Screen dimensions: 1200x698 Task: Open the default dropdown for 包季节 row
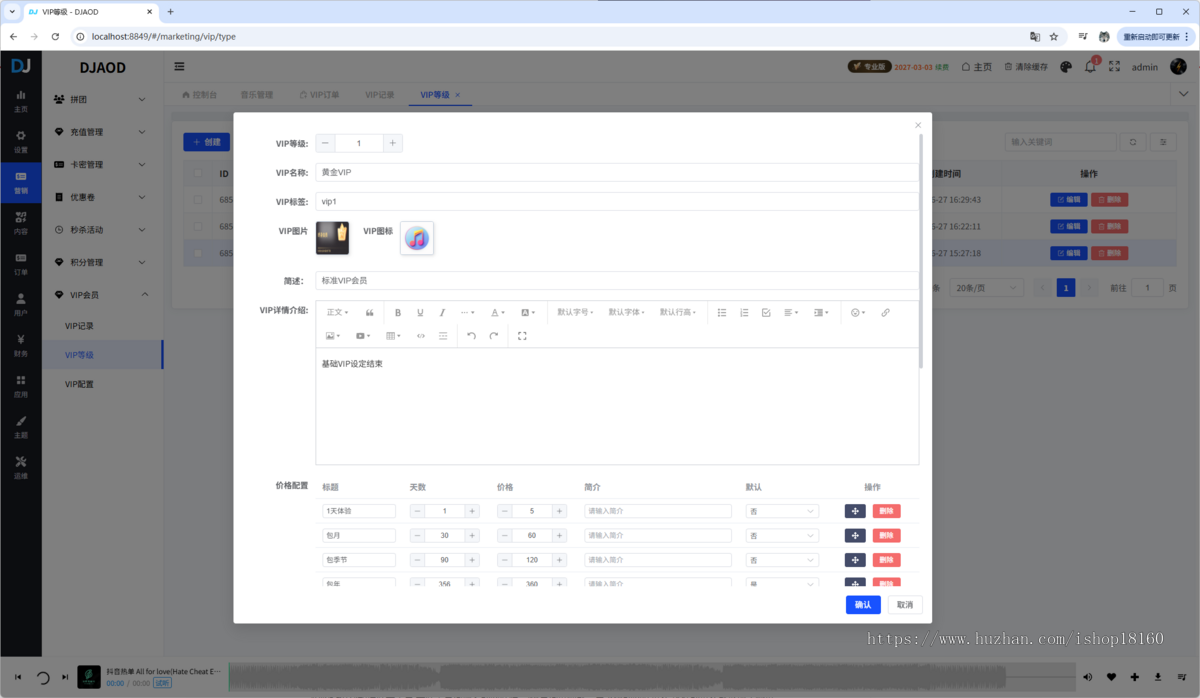(x=782, y=560)
